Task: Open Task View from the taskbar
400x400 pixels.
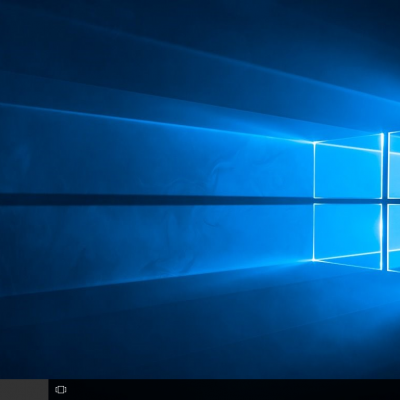Action: coord(61,389)
